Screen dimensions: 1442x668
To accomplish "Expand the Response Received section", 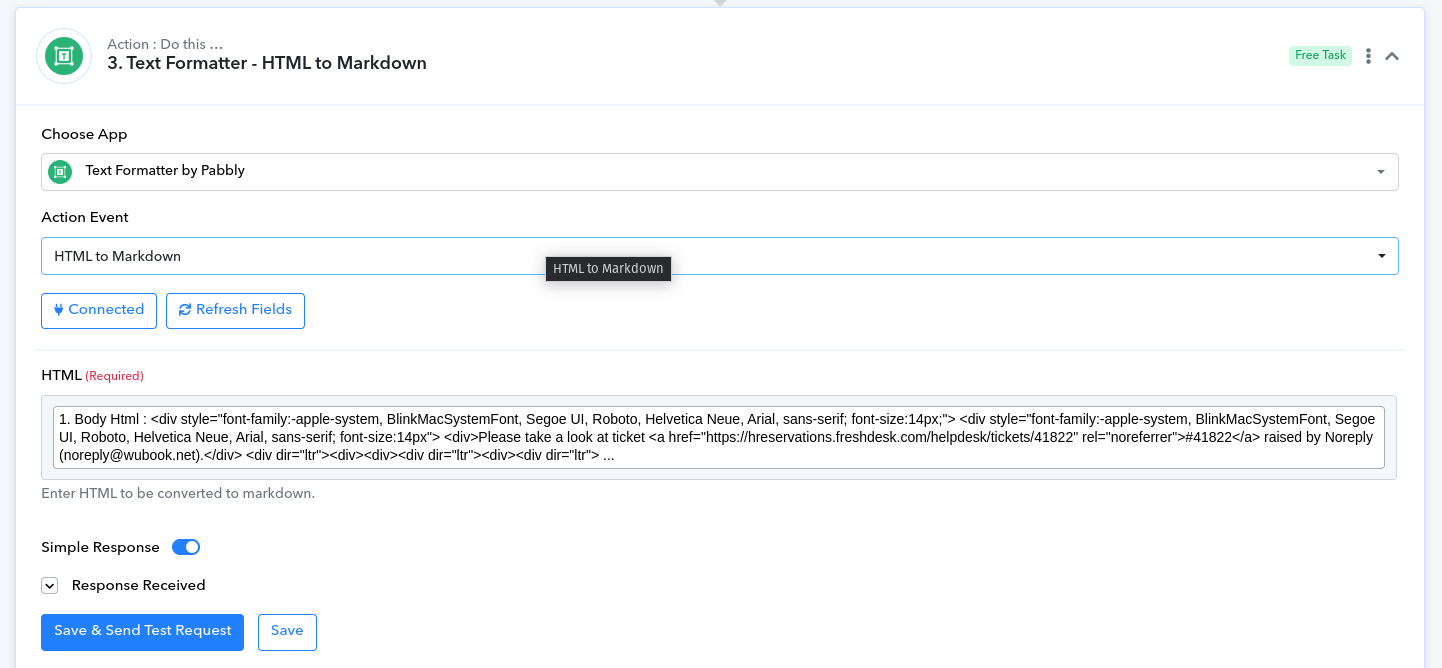I will tap(50, 586).
